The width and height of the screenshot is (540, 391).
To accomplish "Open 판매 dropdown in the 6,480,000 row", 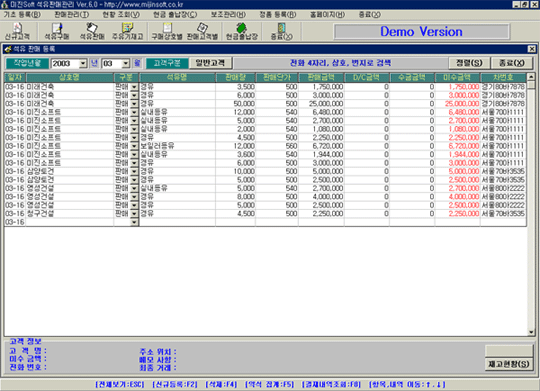I will coord(134,112).
